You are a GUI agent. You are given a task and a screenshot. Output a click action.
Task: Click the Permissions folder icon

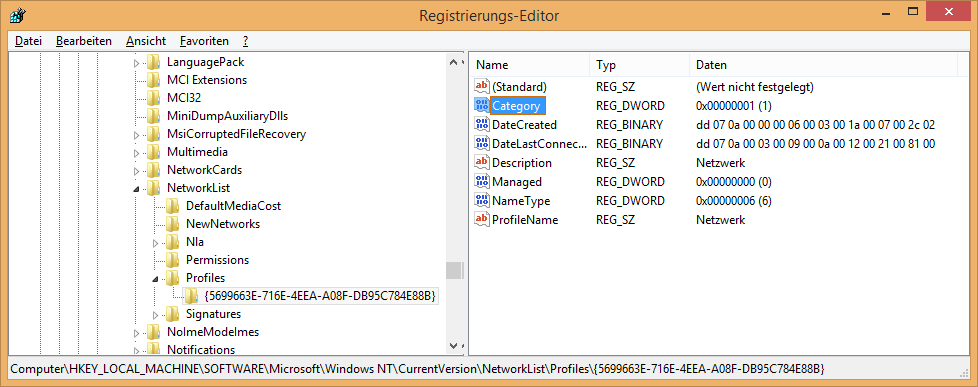(173, 260)
